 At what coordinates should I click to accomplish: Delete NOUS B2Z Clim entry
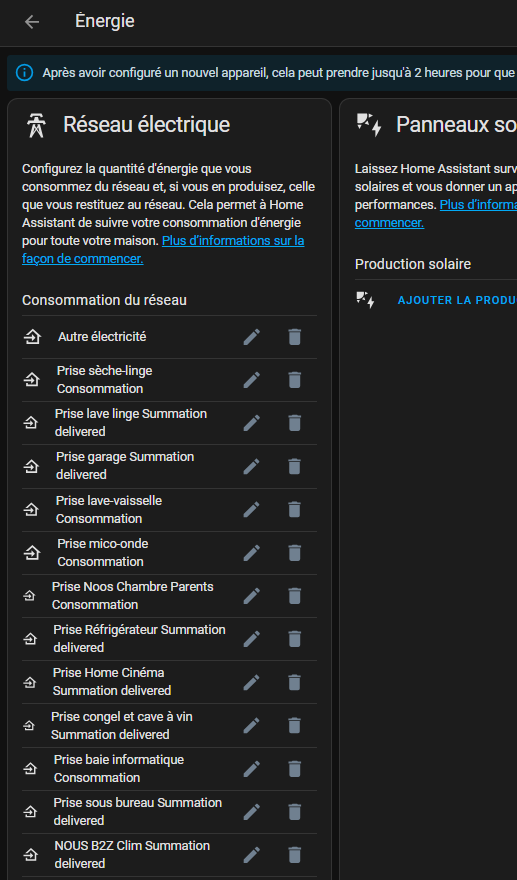295,855
